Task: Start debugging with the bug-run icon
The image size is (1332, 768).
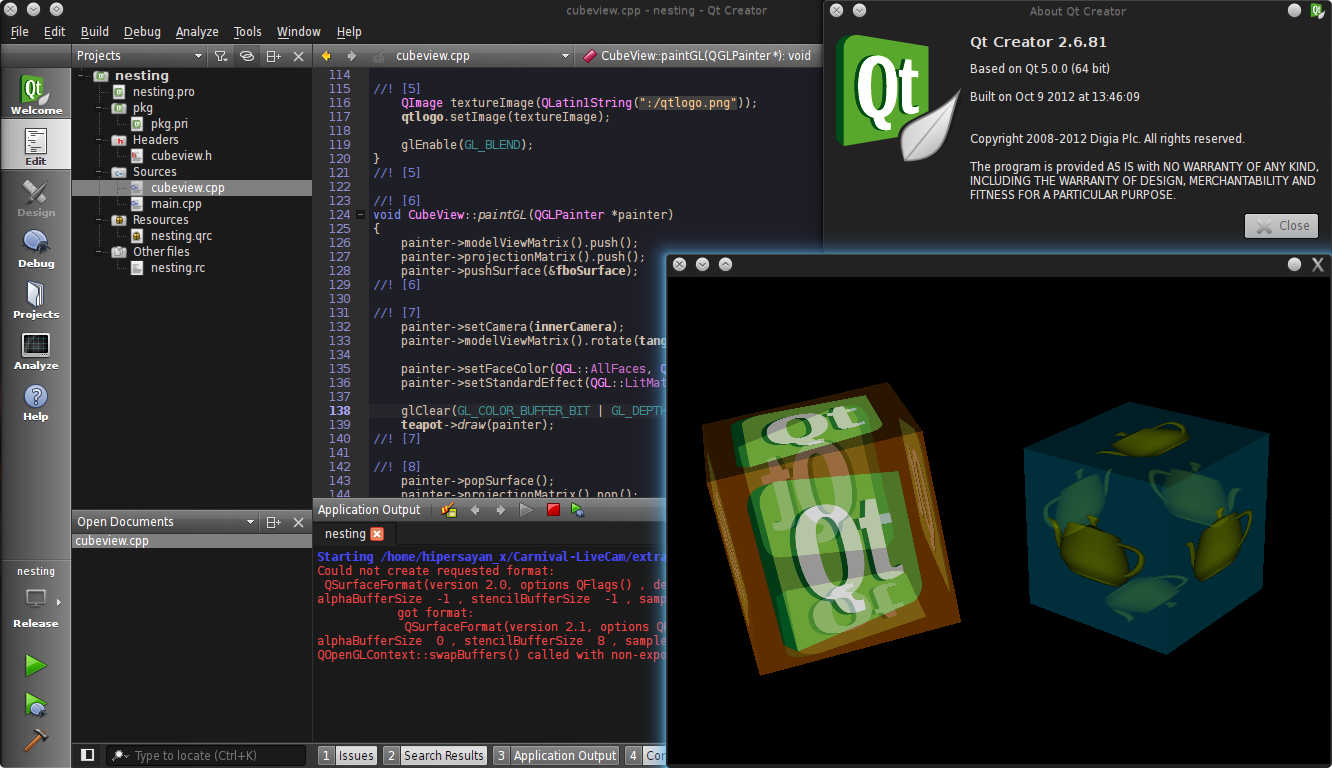Action: tap(36, 704)
